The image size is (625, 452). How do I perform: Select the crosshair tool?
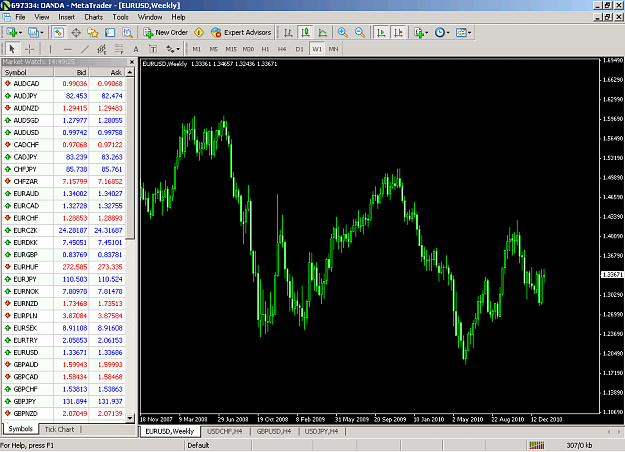(29, 49)
